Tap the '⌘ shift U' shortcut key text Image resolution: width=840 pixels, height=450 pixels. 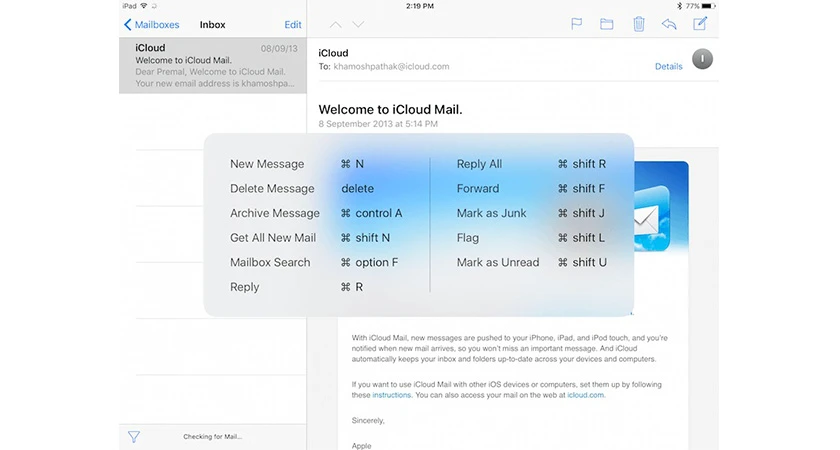[582, 262]
